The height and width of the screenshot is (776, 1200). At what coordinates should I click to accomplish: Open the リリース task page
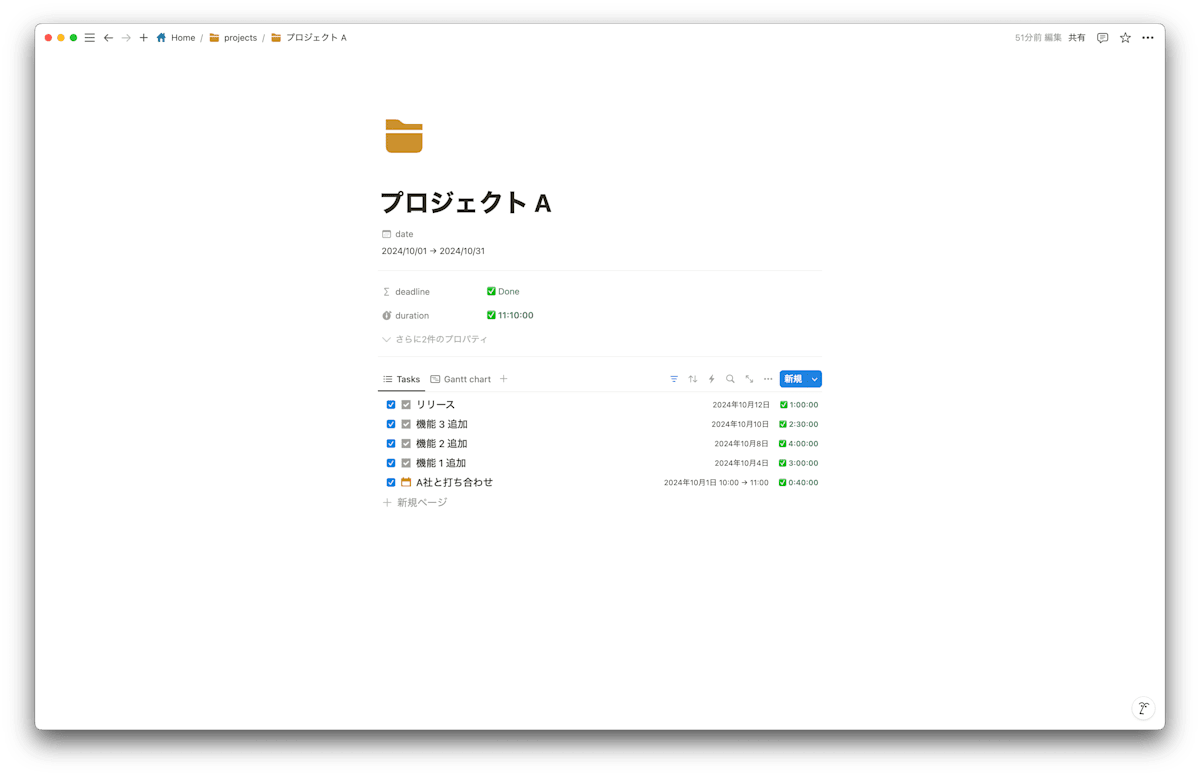pyautogui.click(x=435, y=405)
